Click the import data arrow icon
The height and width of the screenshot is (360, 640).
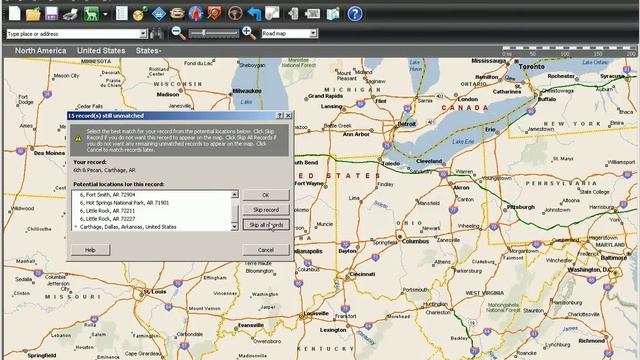pos(293,14)
